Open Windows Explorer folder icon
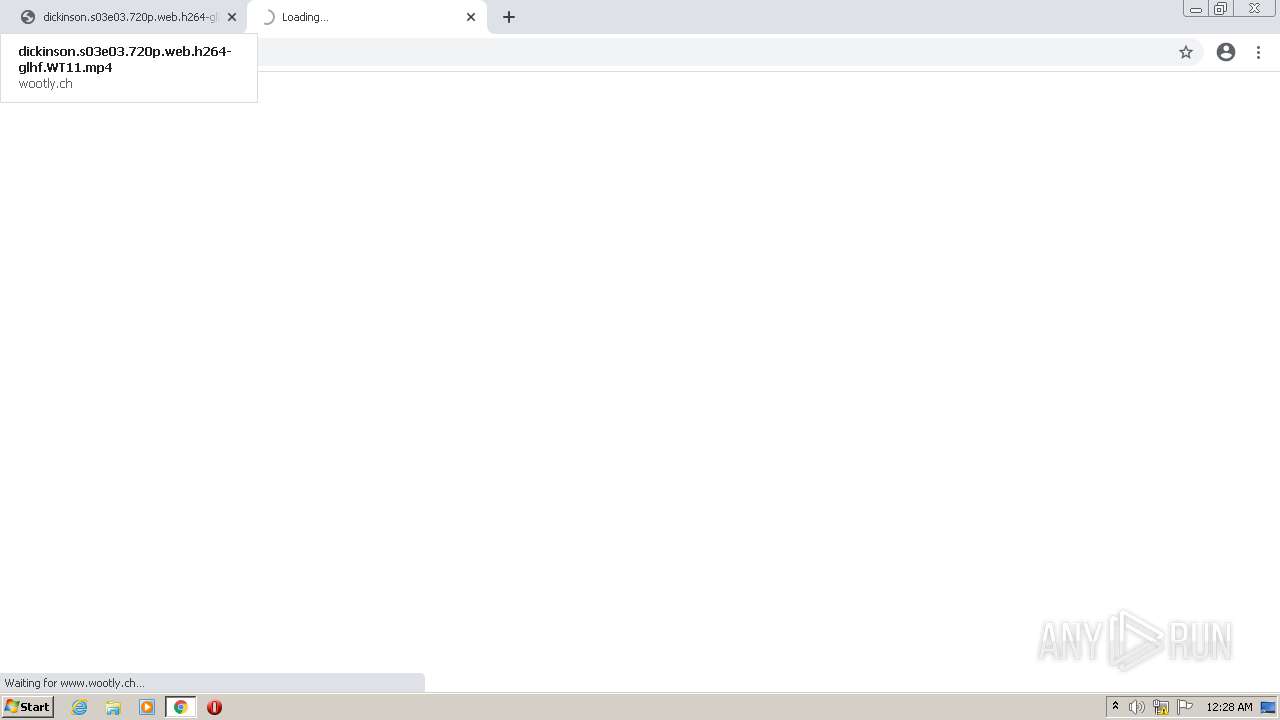The image size is (1280, 720). coord(113,707)
